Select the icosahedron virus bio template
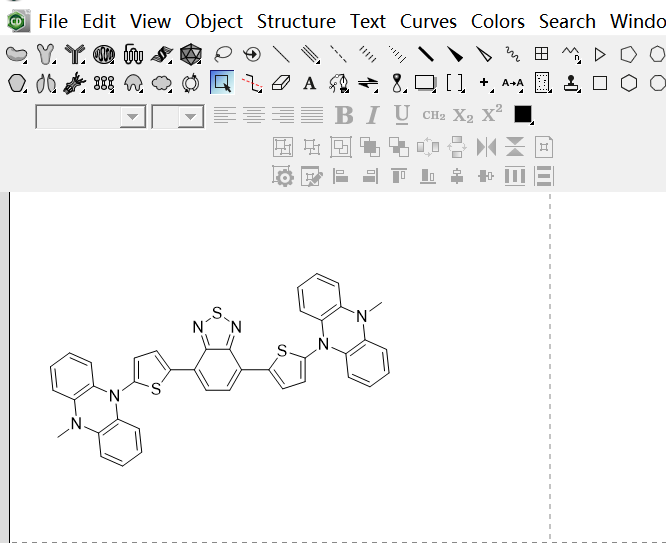 point(191,54)
